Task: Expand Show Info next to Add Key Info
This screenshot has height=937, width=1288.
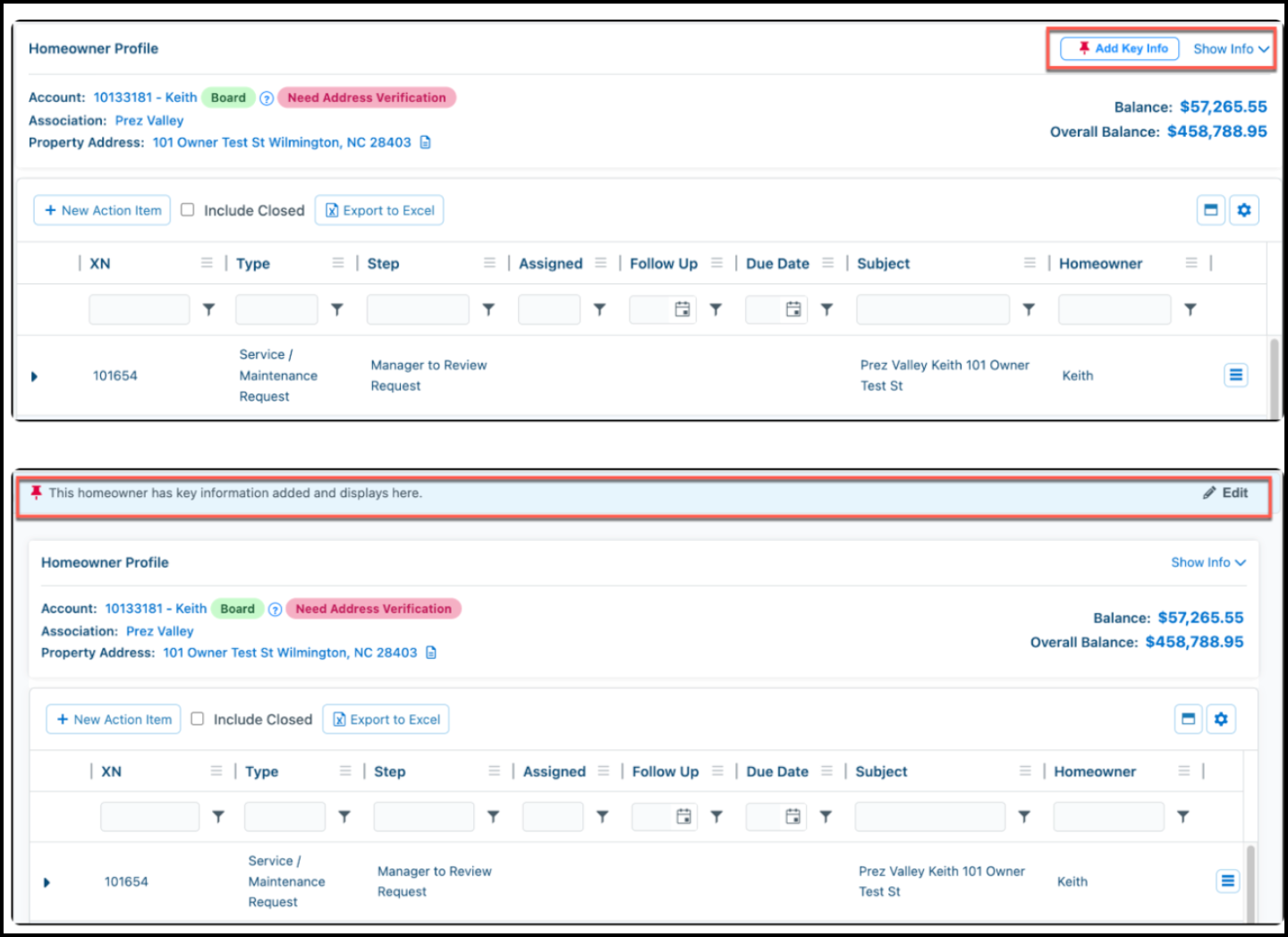Action: pyautogui.click(x=1231, y=49)
